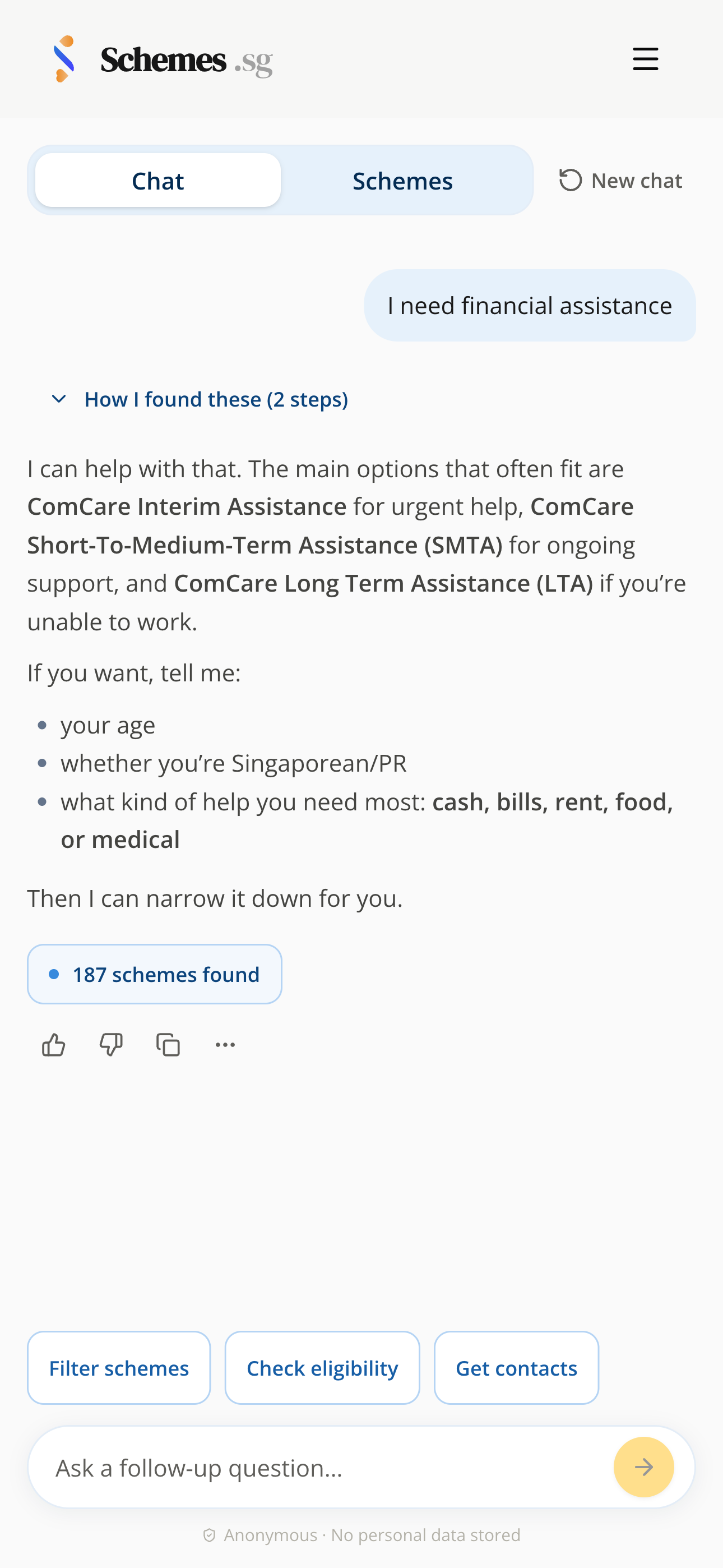Switch to the Schemes tab

[402, 181]
